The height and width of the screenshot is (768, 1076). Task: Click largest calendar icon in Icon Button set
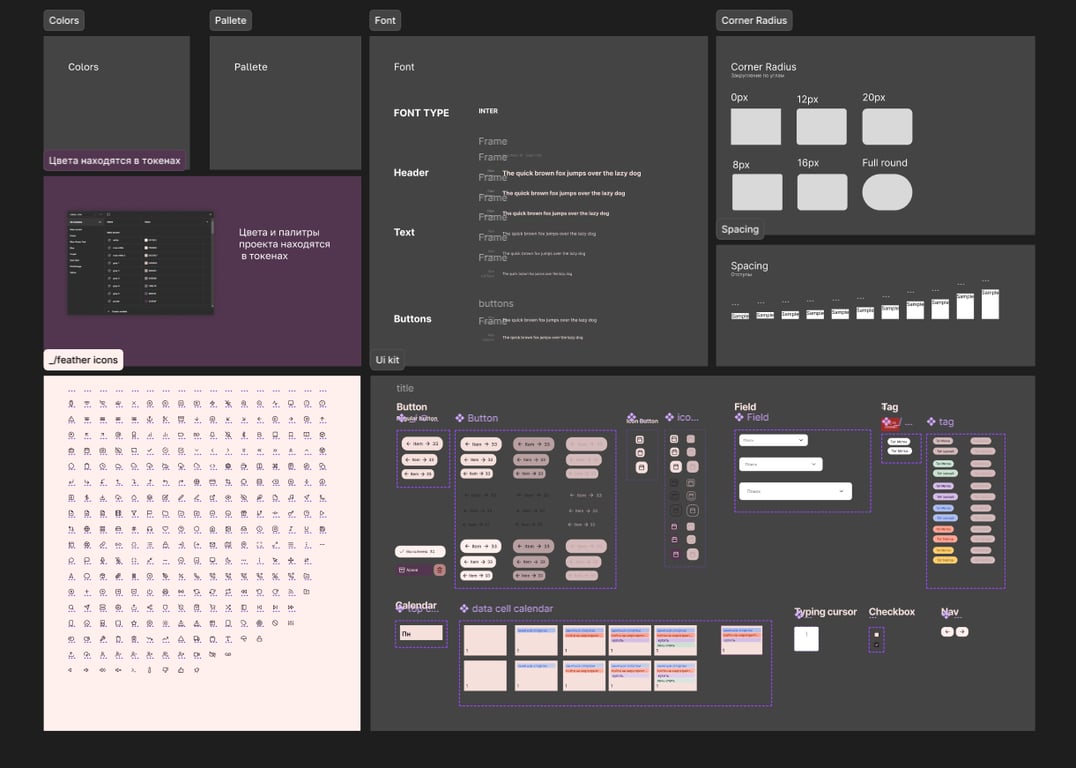tap(642, 467)
